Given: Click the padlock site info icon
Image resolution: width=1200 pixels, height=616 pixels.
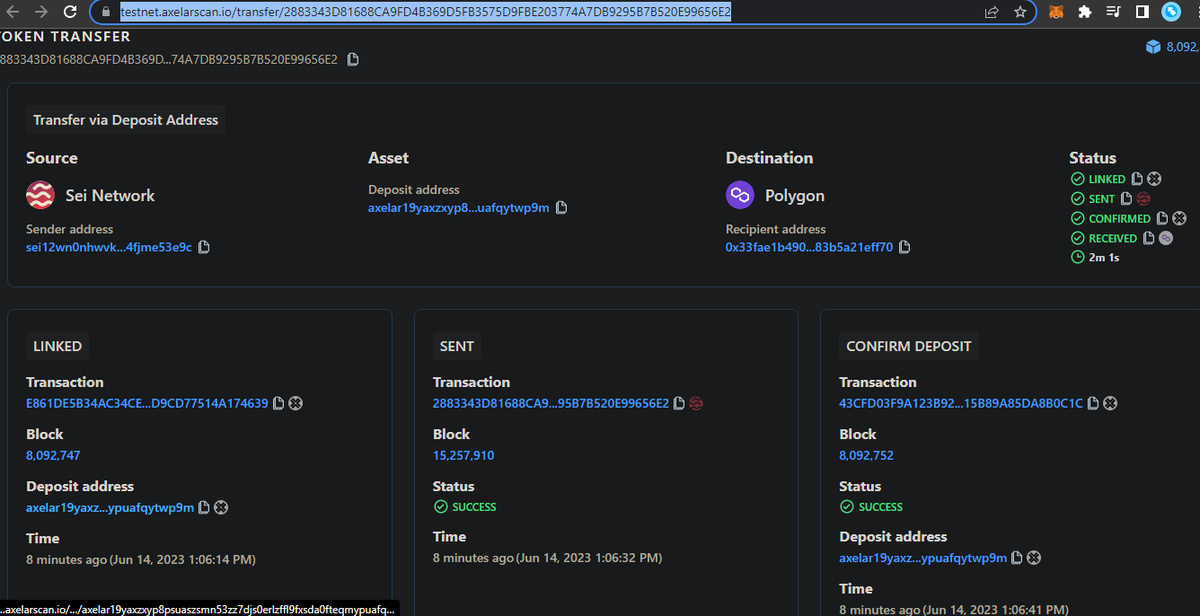Looking at the screenshot, I should (x=106, y=12).
